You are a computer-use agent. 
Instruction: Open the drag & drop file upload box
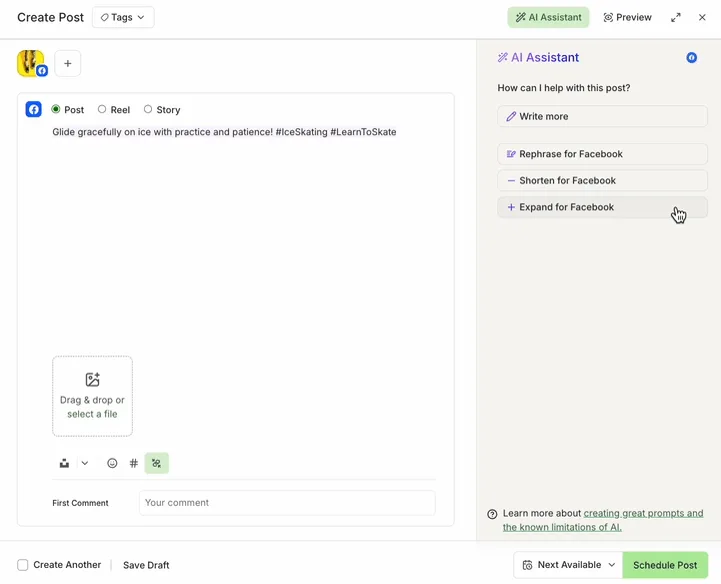pyautogui.click(x=92, y=396)
